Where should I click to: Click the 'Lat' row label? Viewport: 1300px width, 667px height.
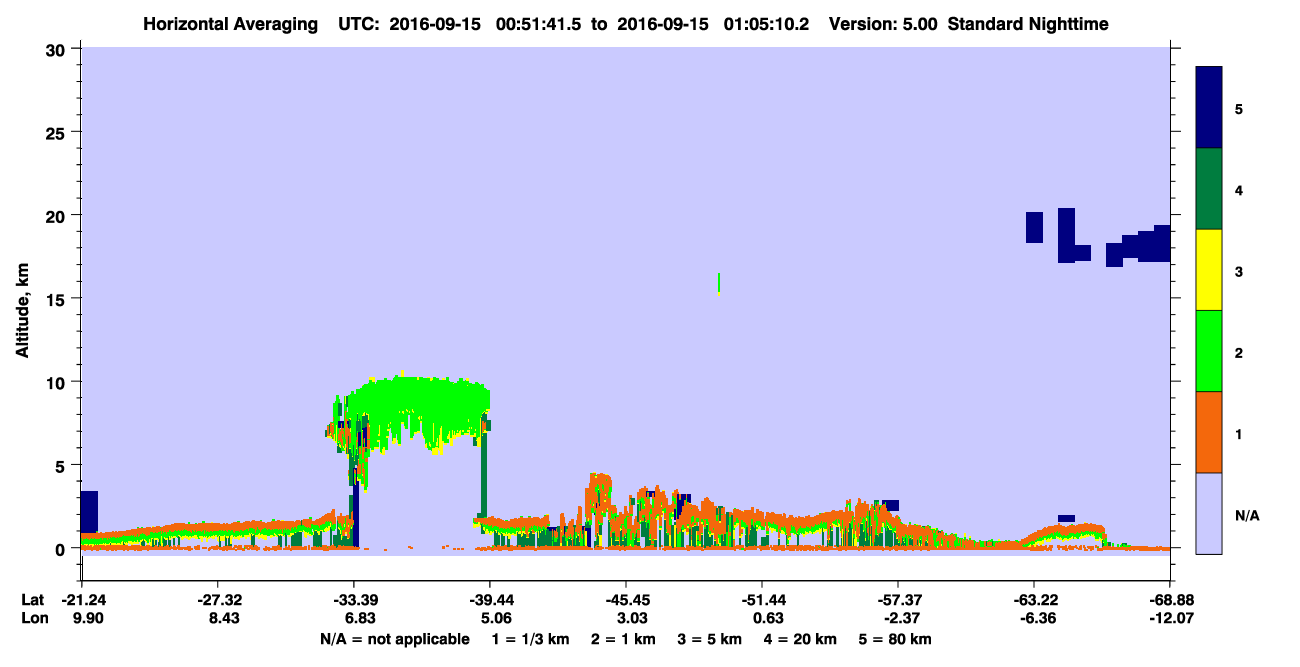click(32, 600)
